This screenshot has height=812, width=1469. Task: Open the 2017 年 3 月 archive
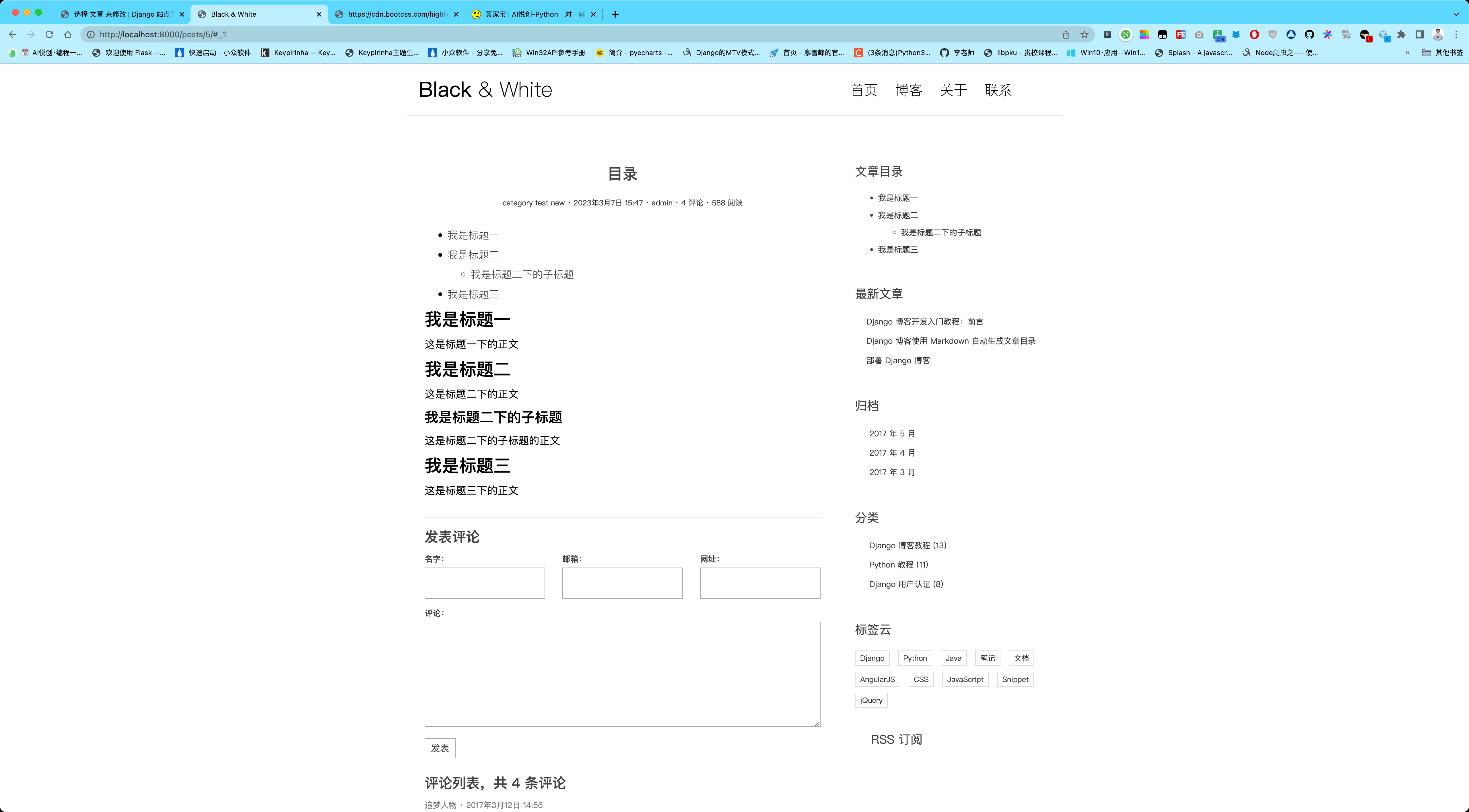click(892, 472)
